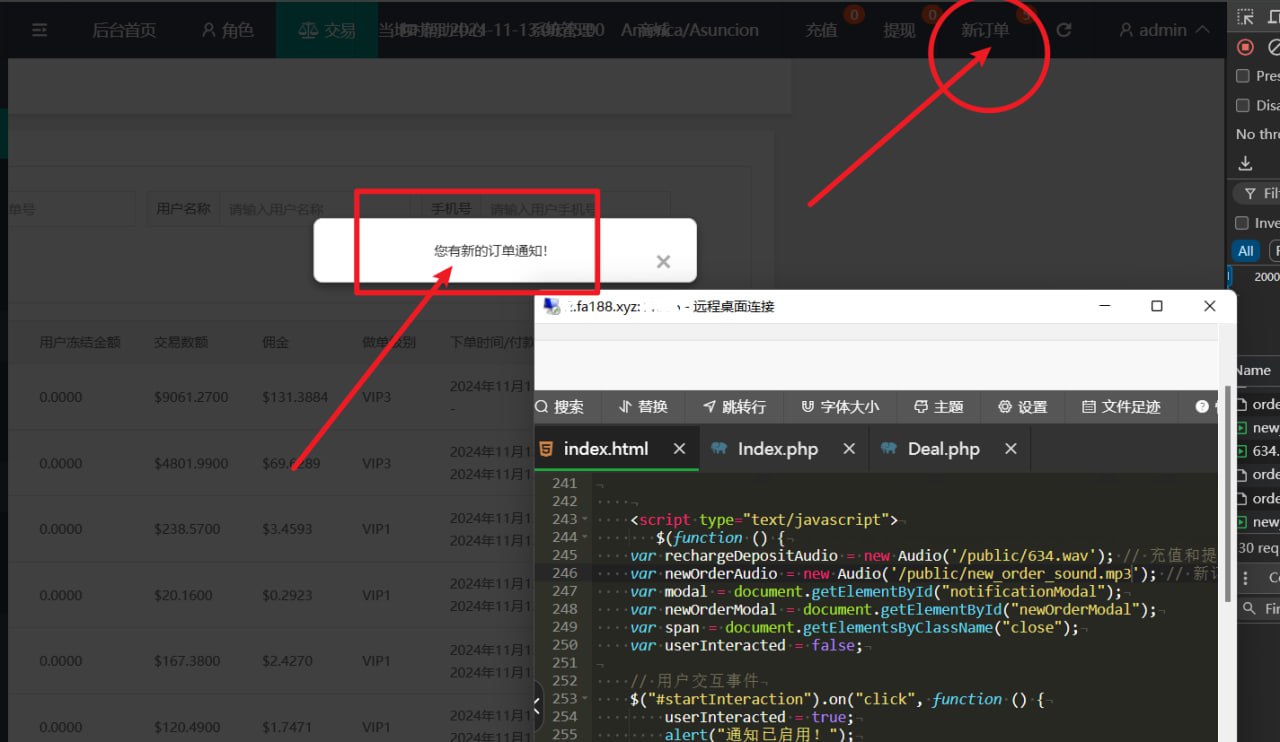Viewport: 1280px width, 742px height.
Task: Click the download export HAR icon
Action: coord(1245,163)
